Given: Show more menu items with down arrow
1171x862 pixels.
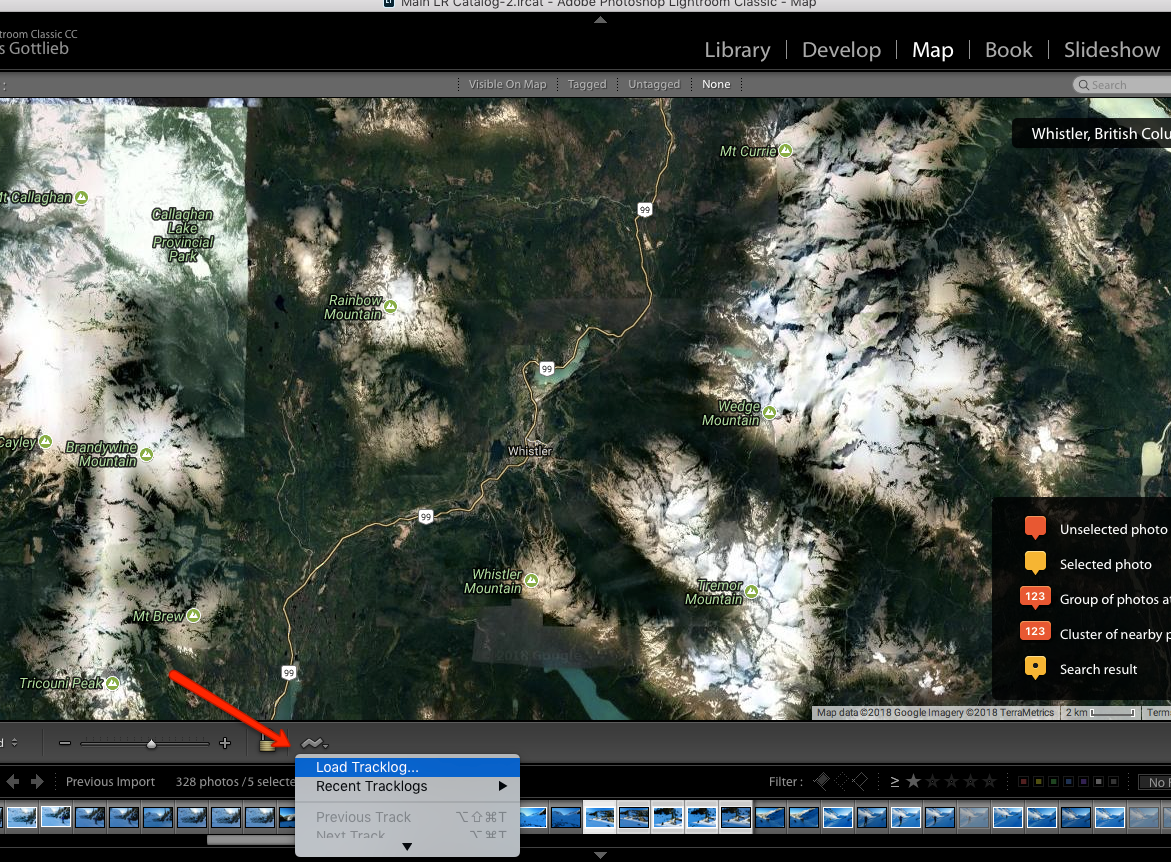Looking at the screenshot, I should tap(407, 847).
